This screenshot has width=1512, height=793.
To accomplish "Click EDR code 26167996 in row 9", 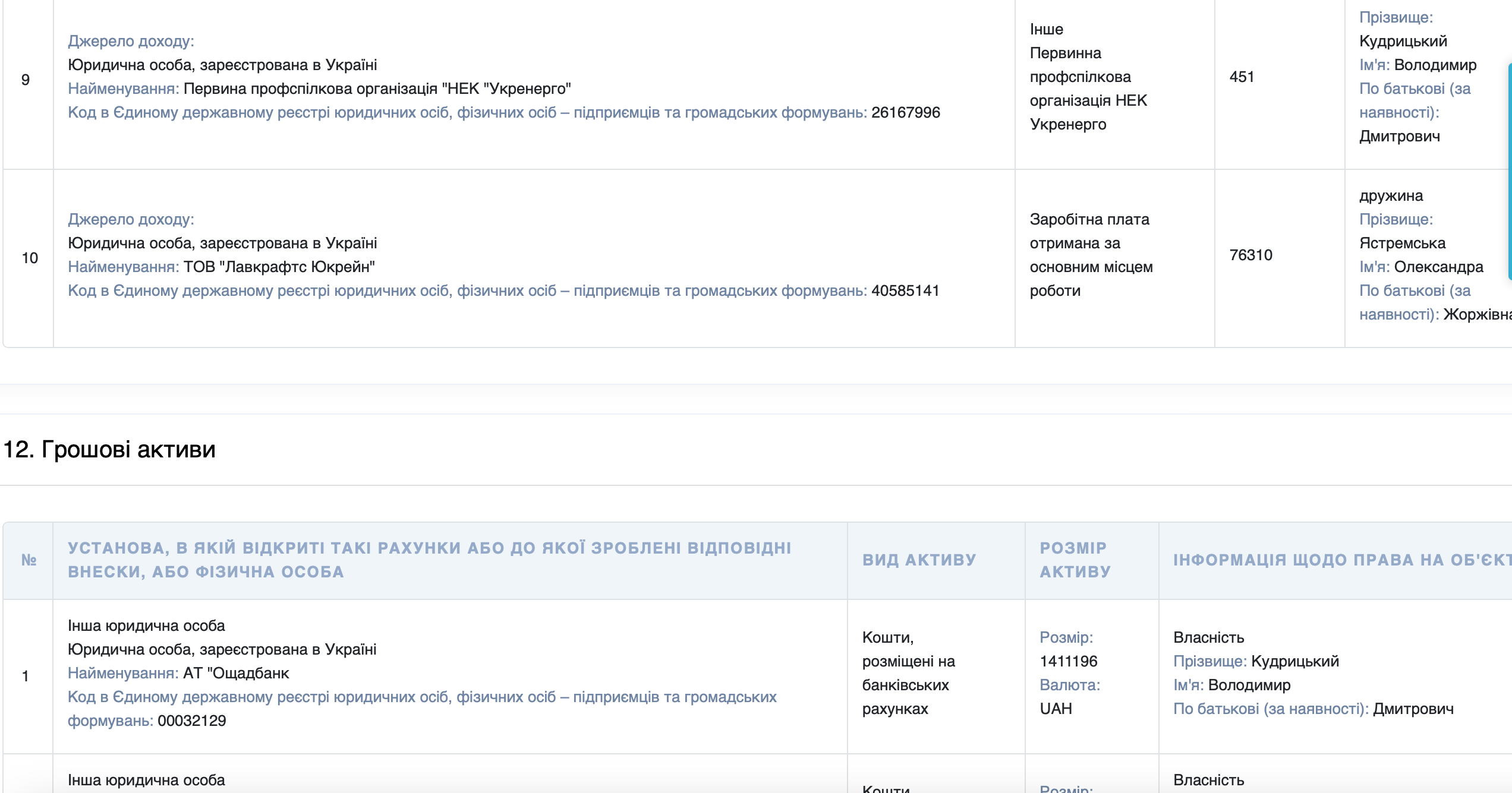I will (905, 113).
